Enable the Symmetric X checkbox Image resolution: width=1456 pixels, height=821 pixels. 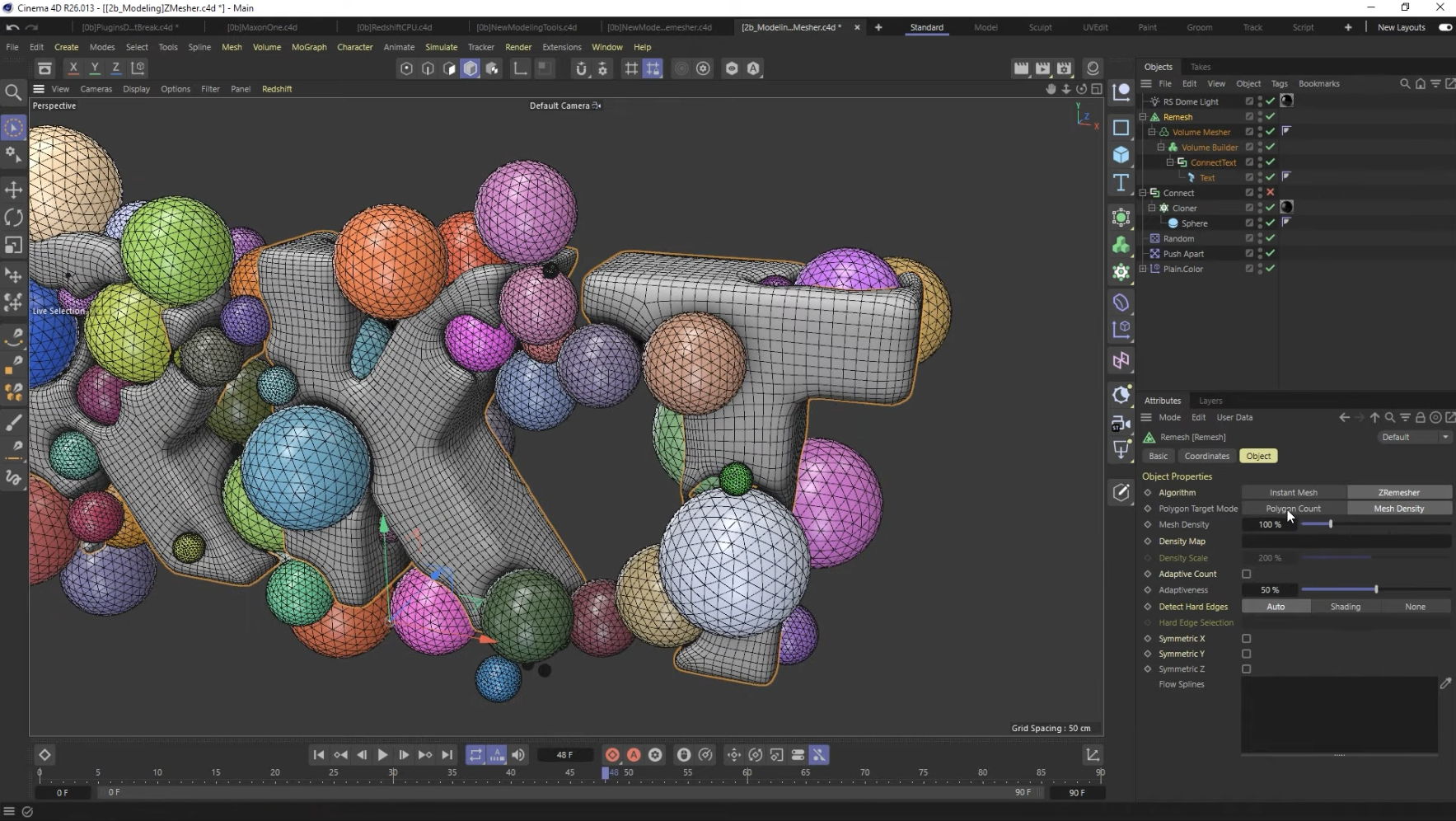tap(1246, 639)
